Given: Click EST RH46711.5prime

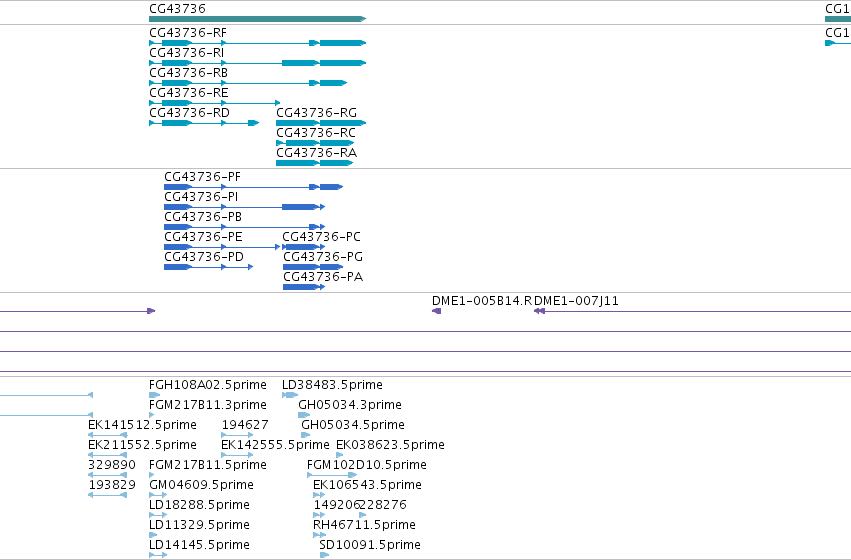Looking at the screenshot, I should click(320, 536).
